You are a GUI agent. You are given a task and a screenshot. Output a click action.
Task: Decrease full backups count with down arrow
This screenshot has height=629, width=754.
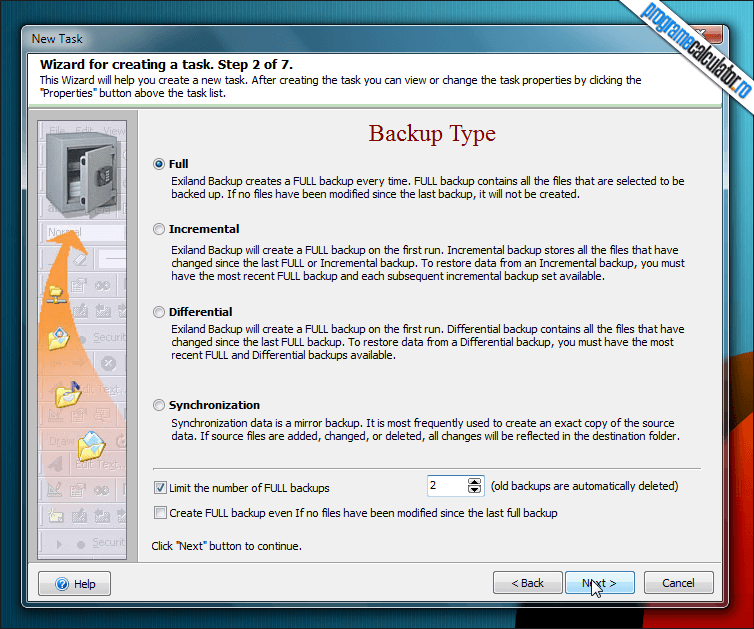pos(475,490)
